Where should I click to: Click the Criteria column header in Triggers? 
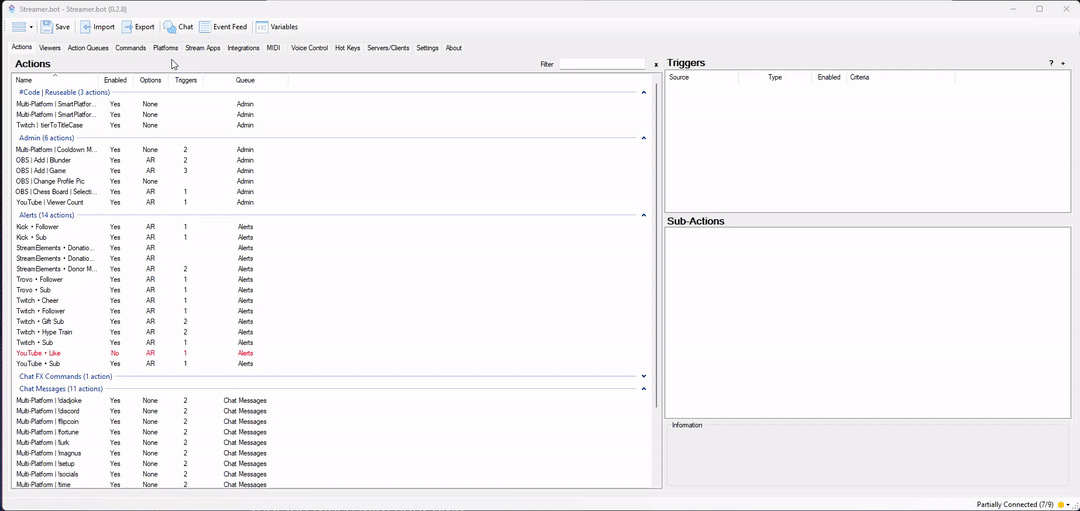pos(900,77)
